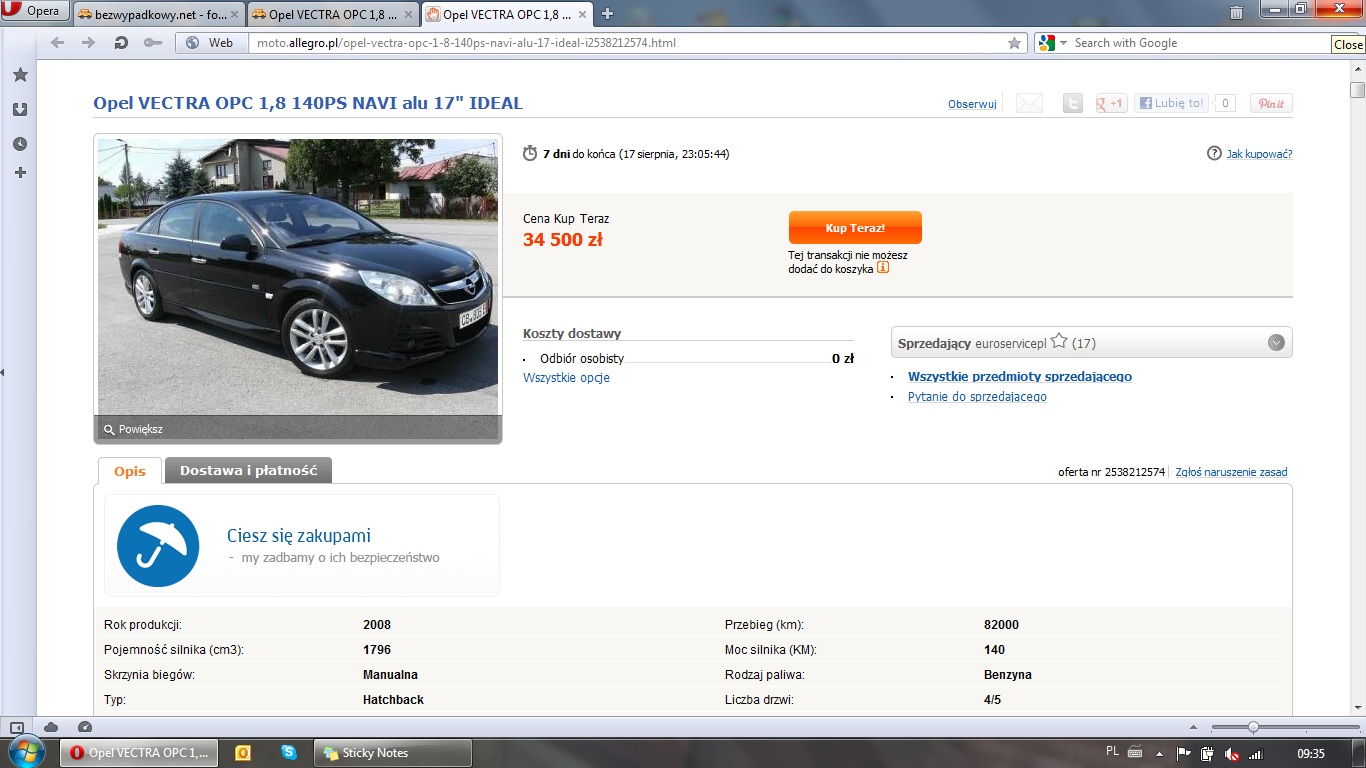The height and width of the screenshot is (768, 1366).
Task: Click the mileage value 82000
Action: click(x=1001, y=625)
